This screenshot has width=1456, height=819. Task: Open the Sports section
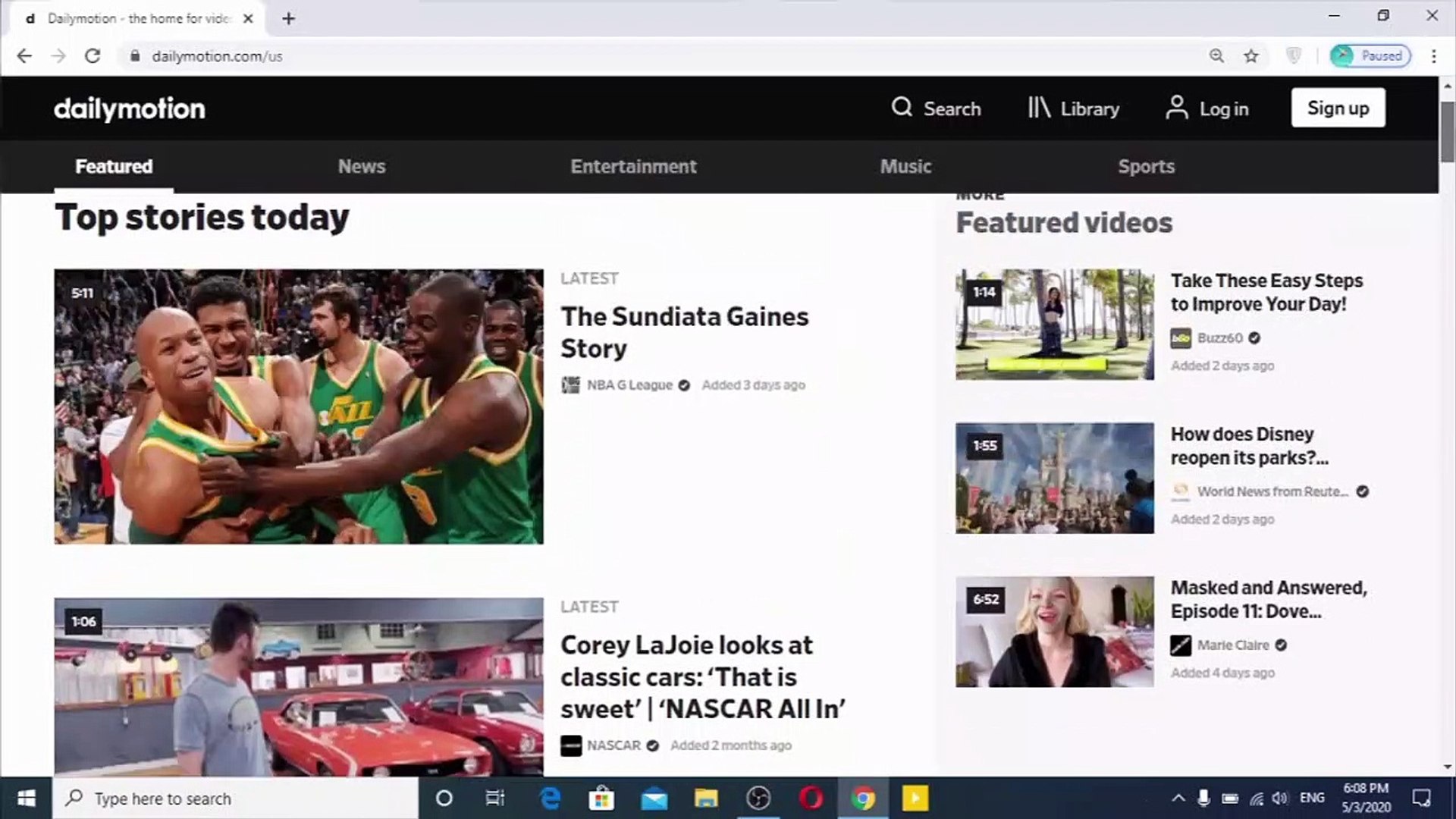coord(1146,166)
